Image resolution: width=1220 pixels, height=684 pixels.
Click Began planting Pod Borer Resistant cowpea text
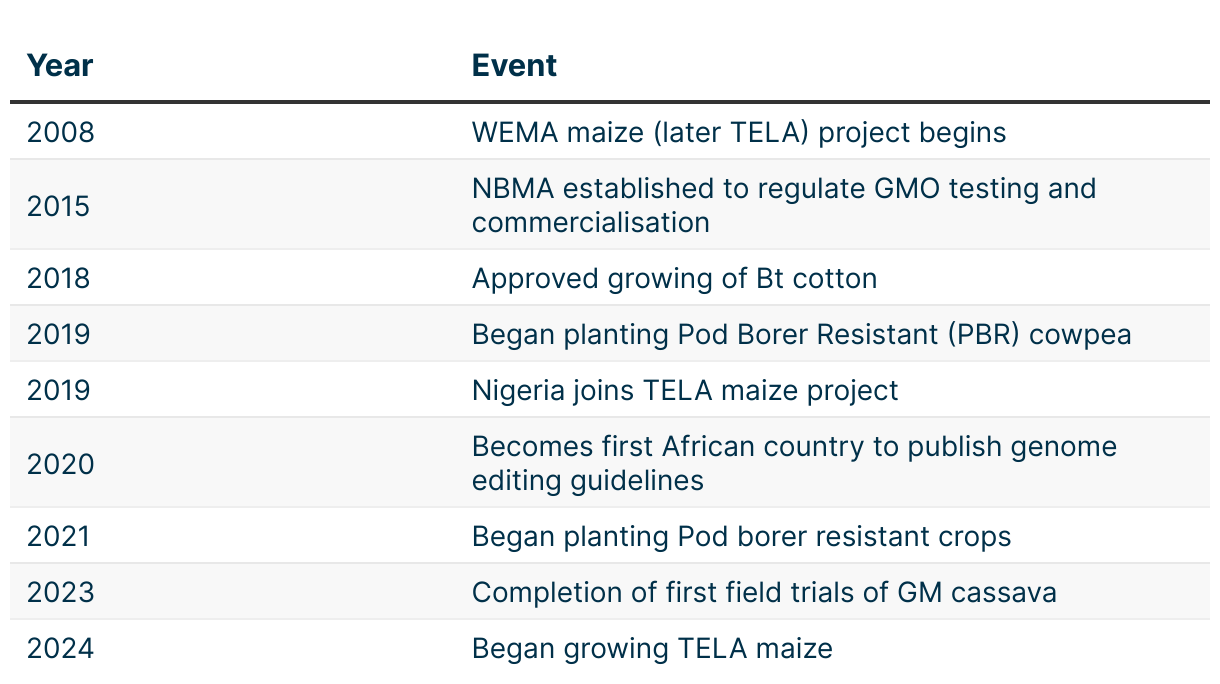[801, 334]
